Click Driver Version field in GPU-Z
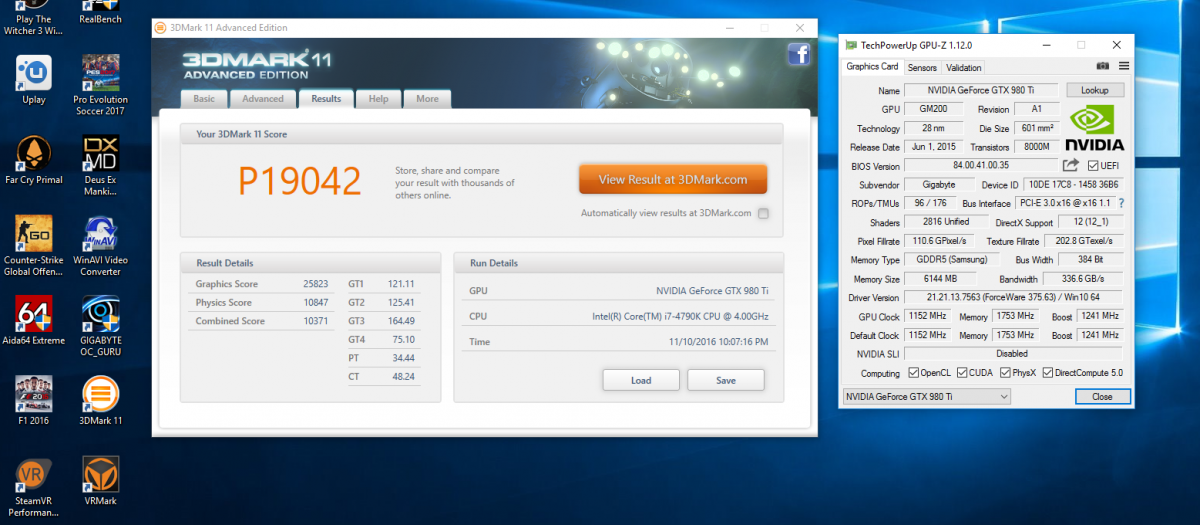This screenshot has height=525, width=1200. (1013, 297)
